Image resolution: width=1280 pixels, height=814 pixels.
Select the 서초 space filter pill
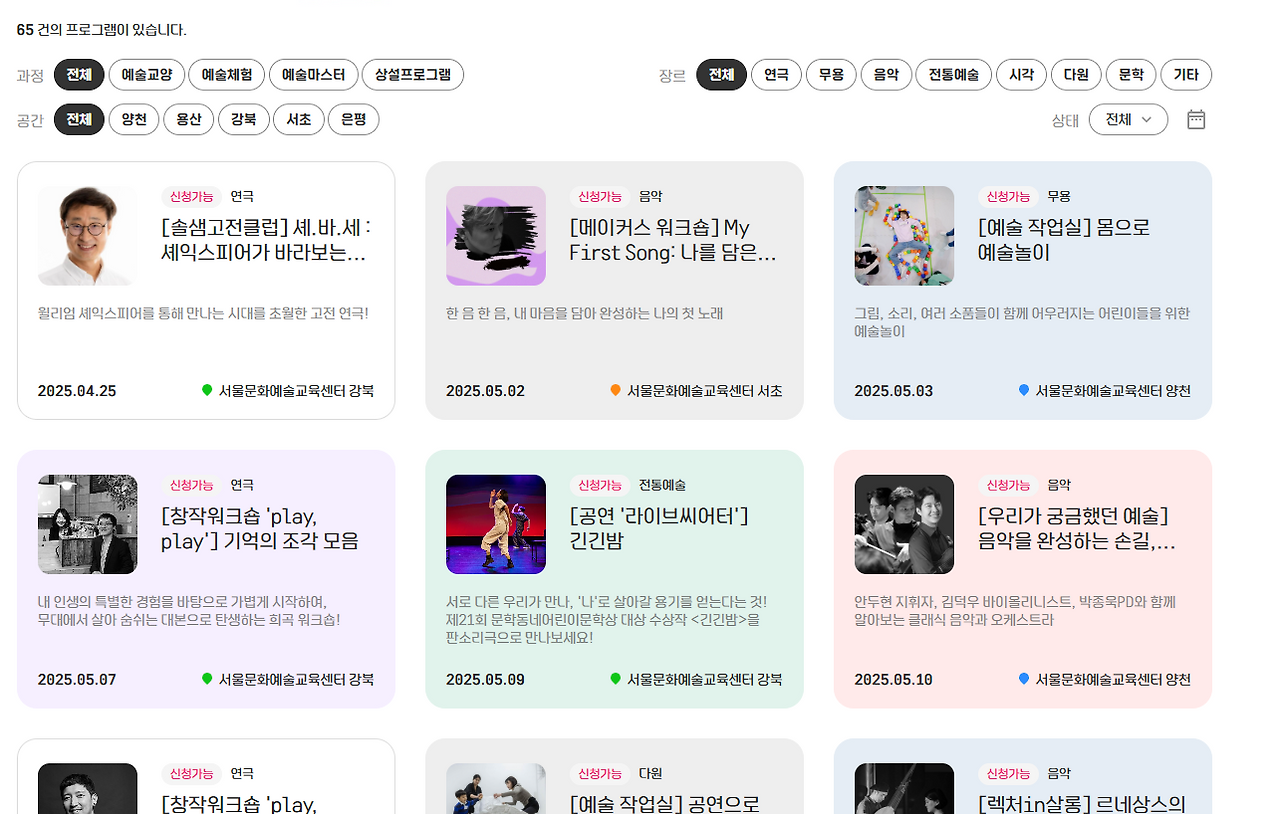[298, 120]
